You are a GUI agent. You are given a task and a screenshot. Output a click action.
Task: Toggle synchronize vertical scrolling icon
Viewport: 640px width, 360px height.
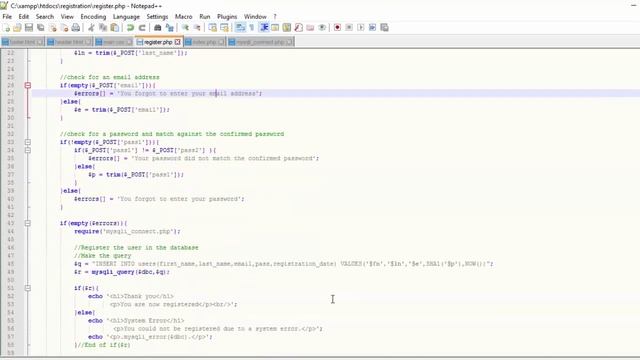coord(213,28)
